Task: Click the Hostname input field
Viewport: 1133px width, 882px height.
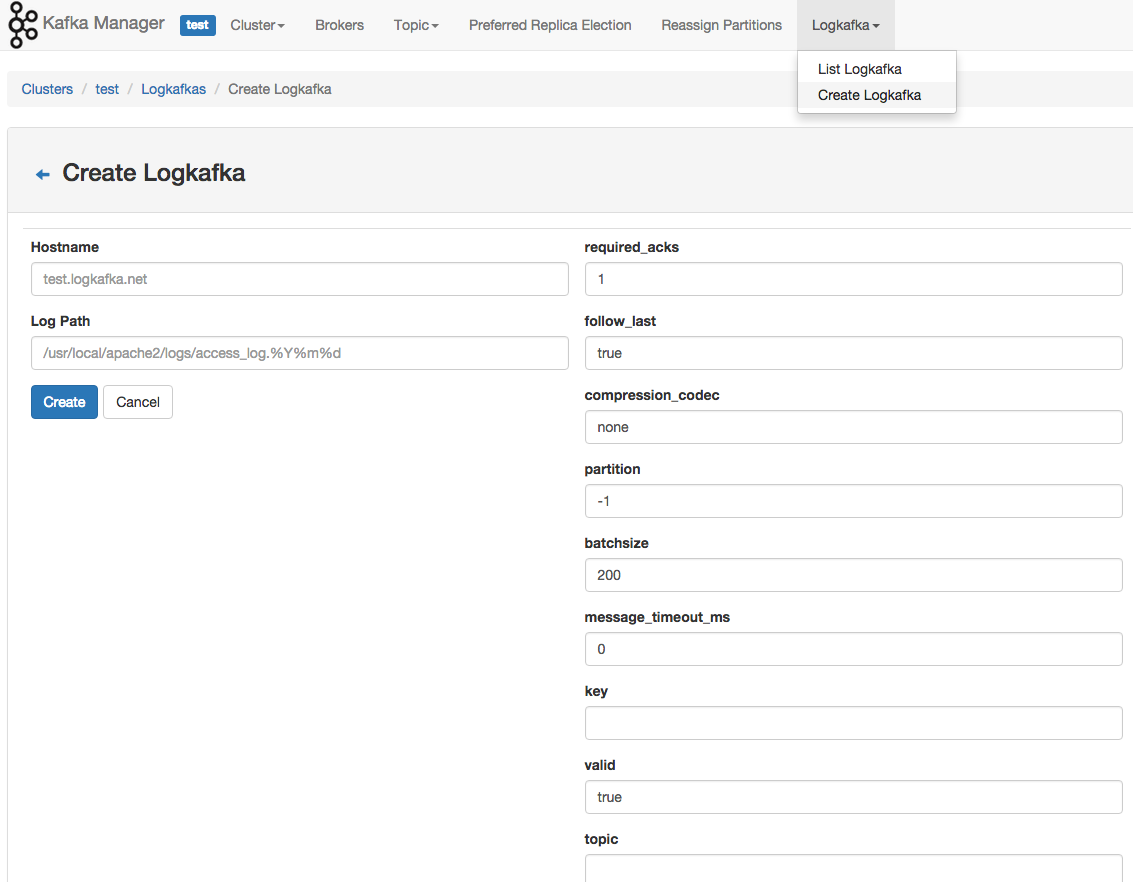Action: coord(300,279)
